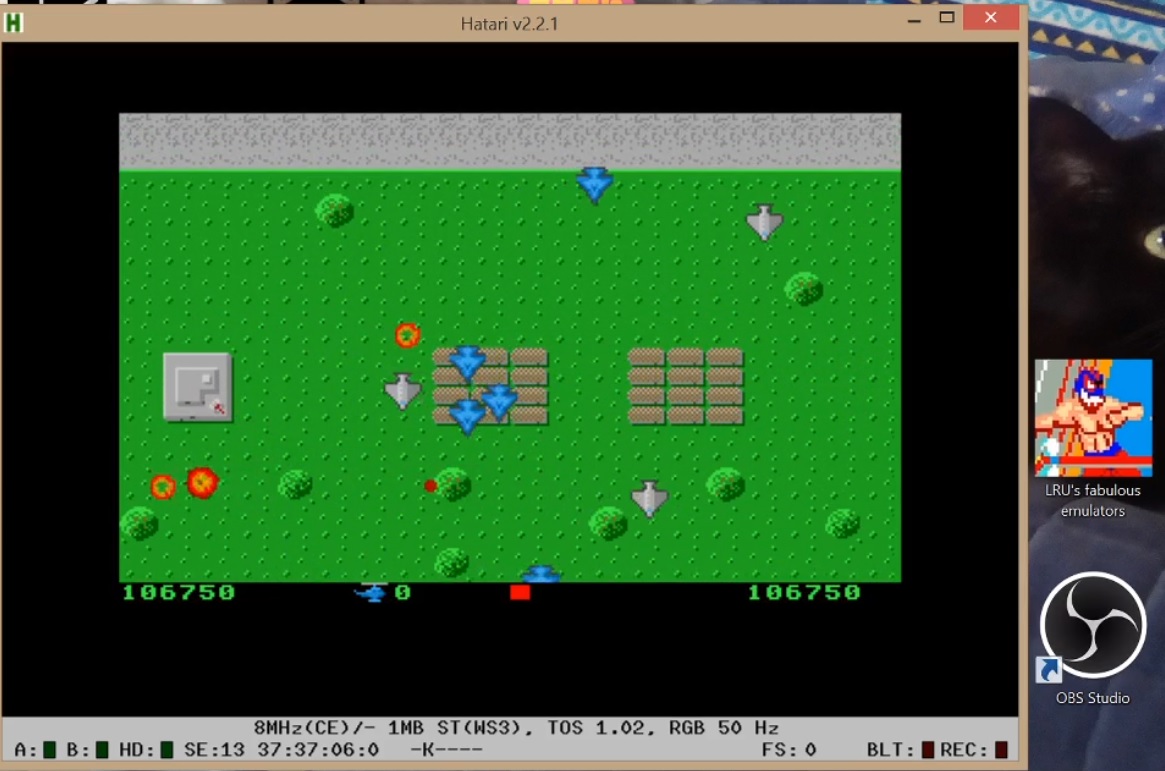
Task: Click the drive A: LED indicator
Action: [50, 750]
